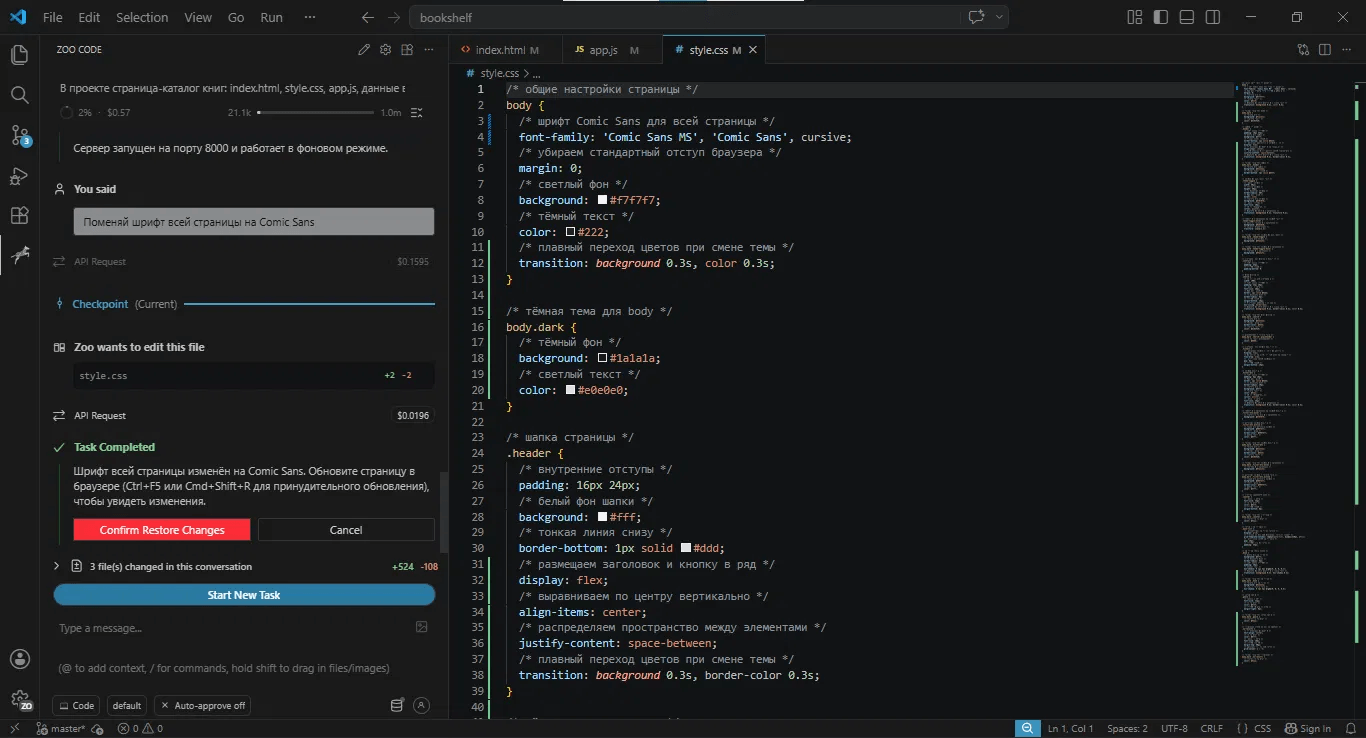This screenshot has height=738, width=1366.
Task: Open the Extensions view in activity bar
Action: 19,216
